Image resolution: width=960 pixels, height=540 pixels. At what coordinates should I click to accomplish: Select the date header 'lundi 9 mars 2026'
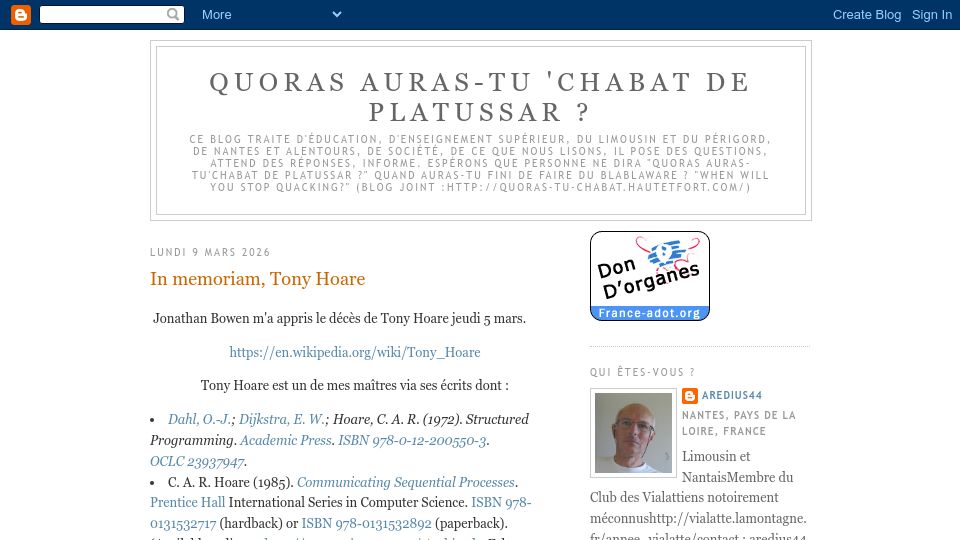(210, 252)
